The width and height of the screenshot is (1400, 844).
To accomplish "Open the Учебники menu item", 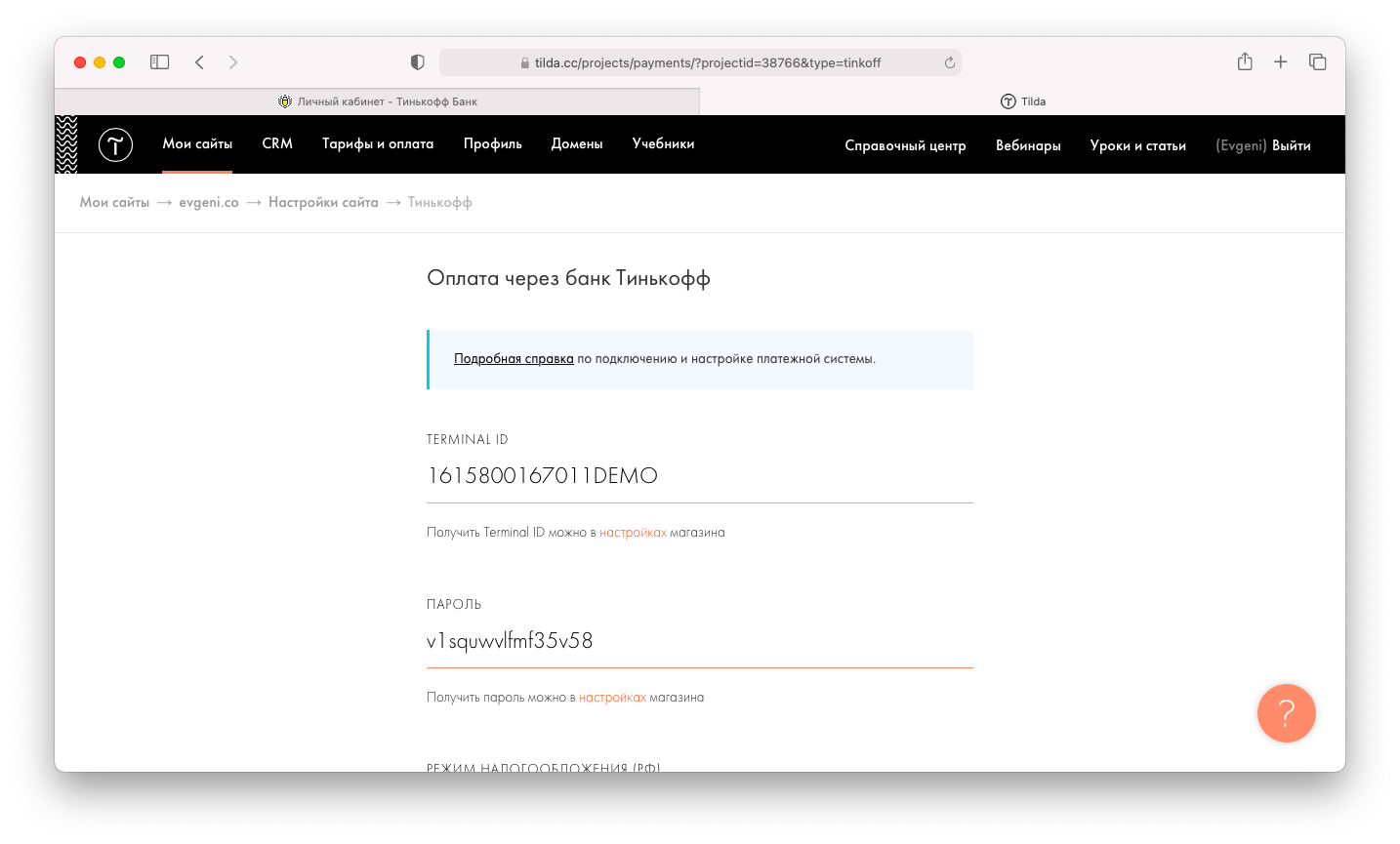I will point(664,143).
